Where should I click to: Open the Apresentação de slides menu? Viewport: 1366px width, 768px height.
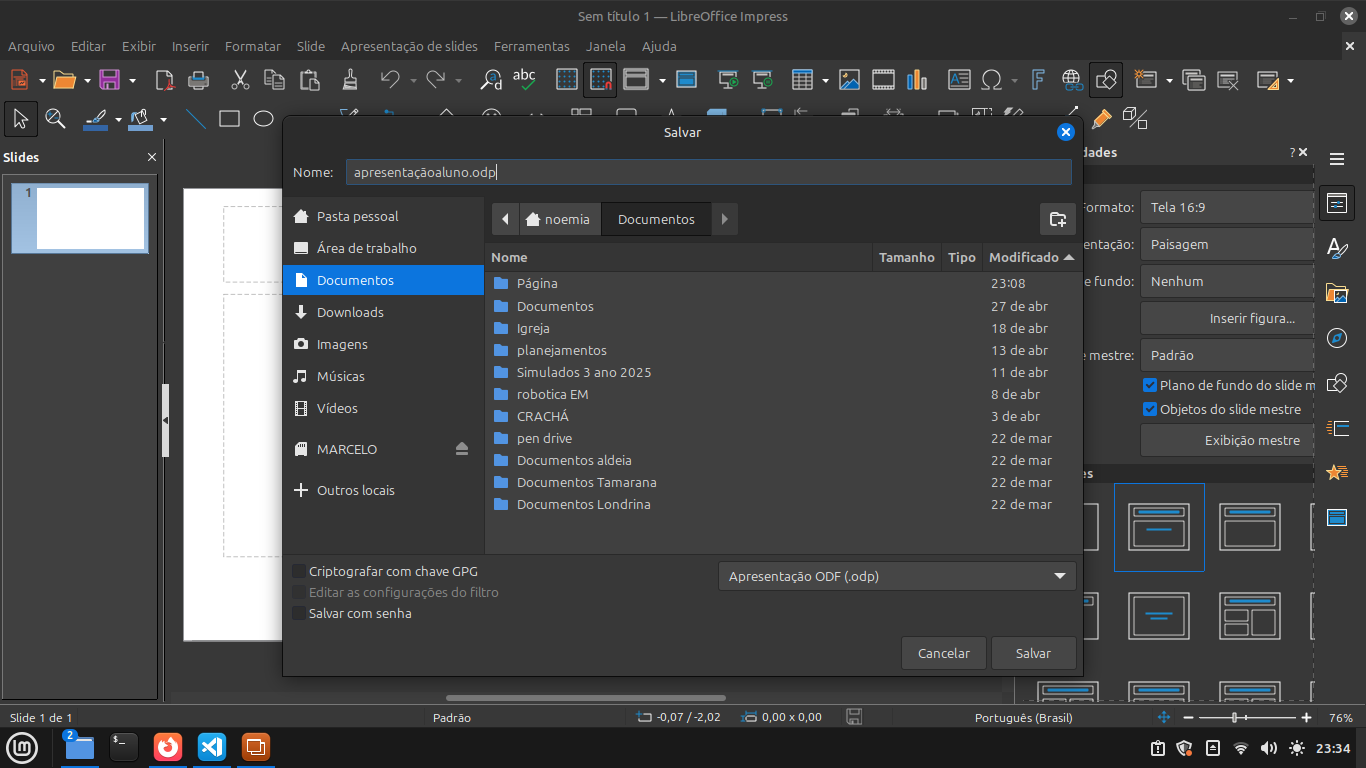[x=409, y=46]
